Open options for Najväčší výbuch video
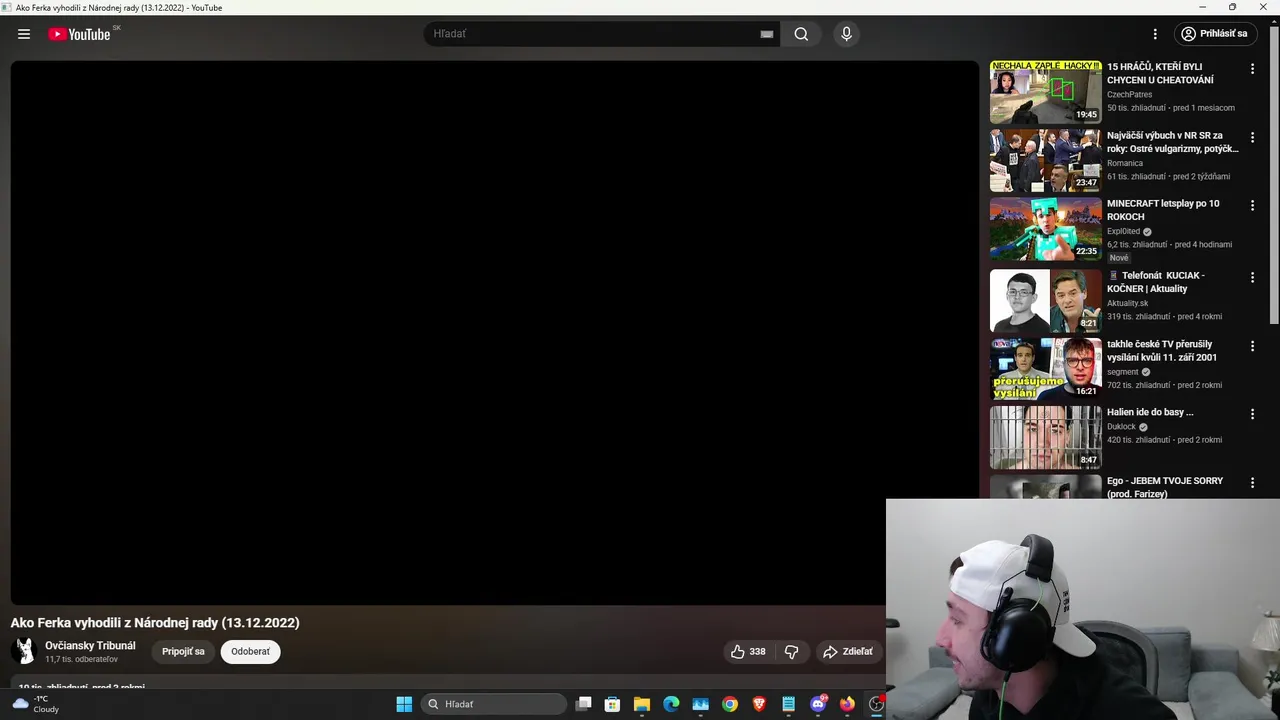The height and width of the screenshot is (720, 1280). coord(1252,137)
